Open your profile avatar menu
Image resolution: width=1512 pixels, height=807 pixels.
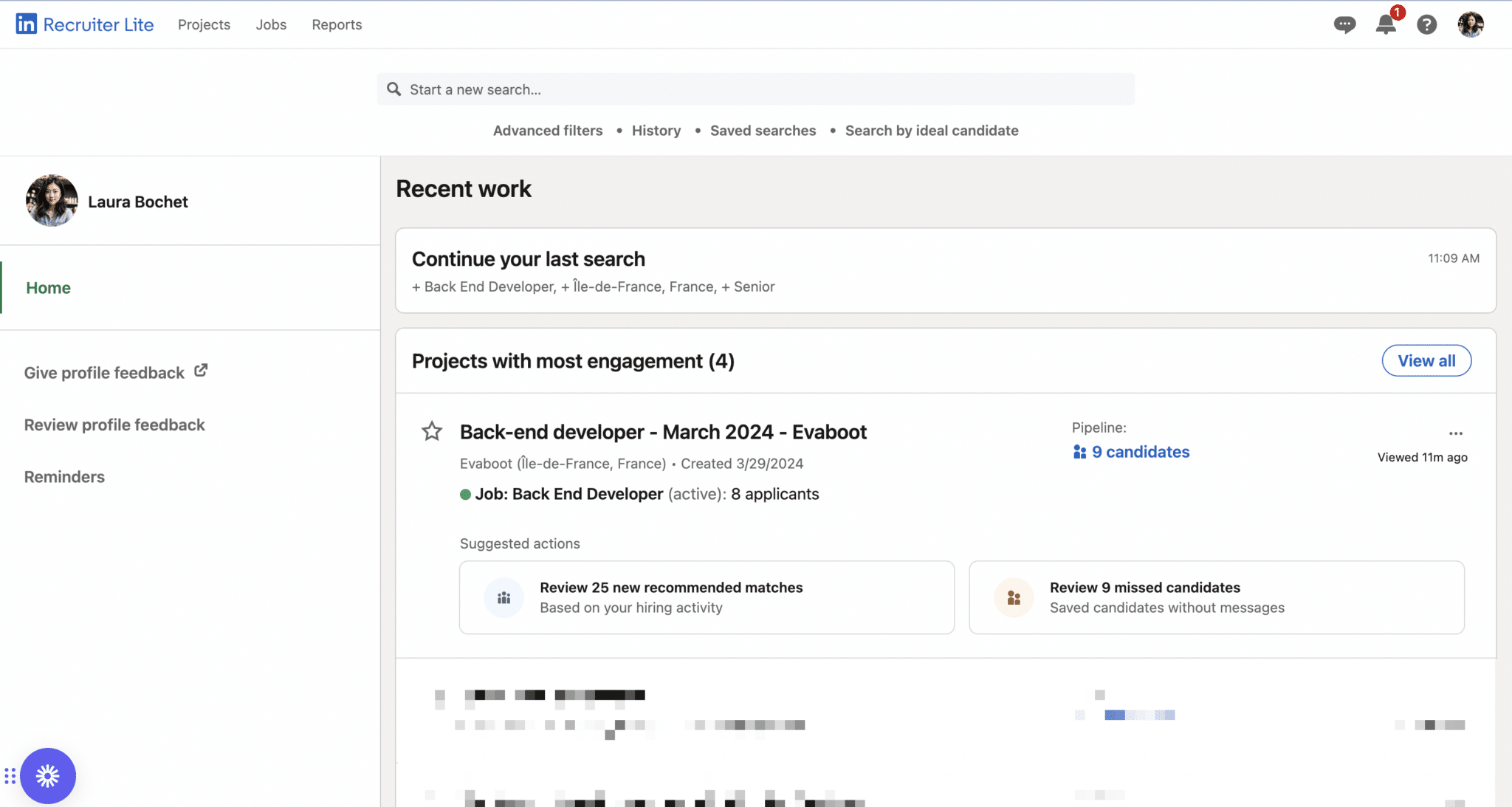(1471, 24)
